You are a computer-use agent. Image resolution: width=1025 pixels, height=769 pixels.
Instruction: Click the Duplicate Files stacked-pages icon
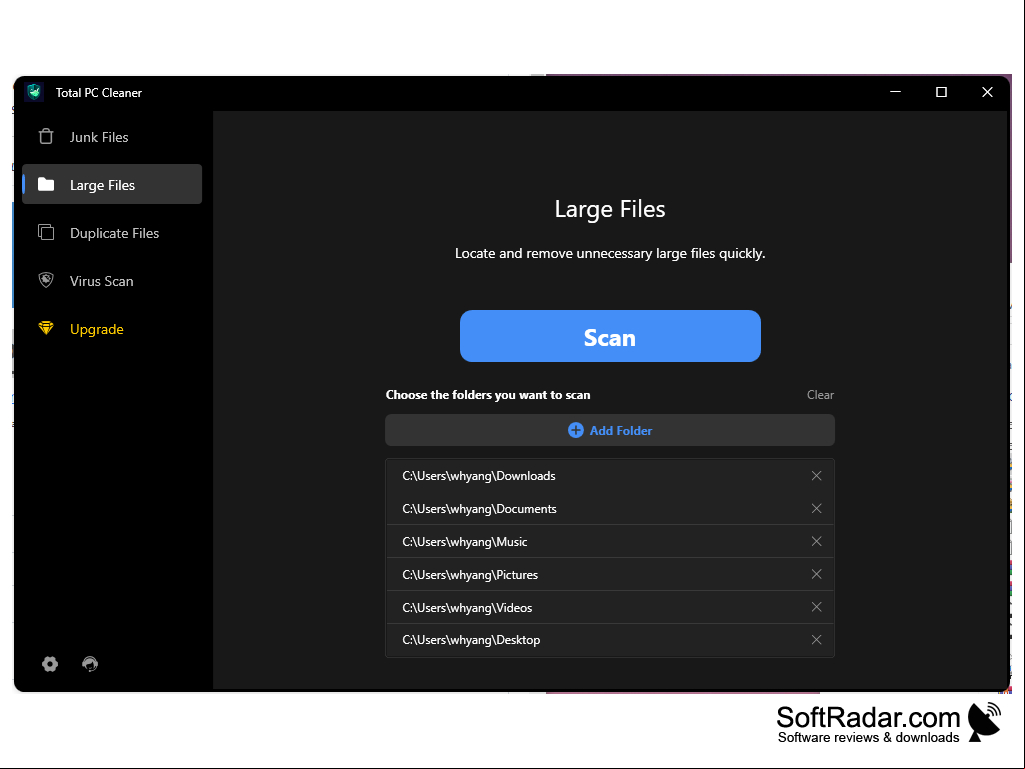pos(46,232)
